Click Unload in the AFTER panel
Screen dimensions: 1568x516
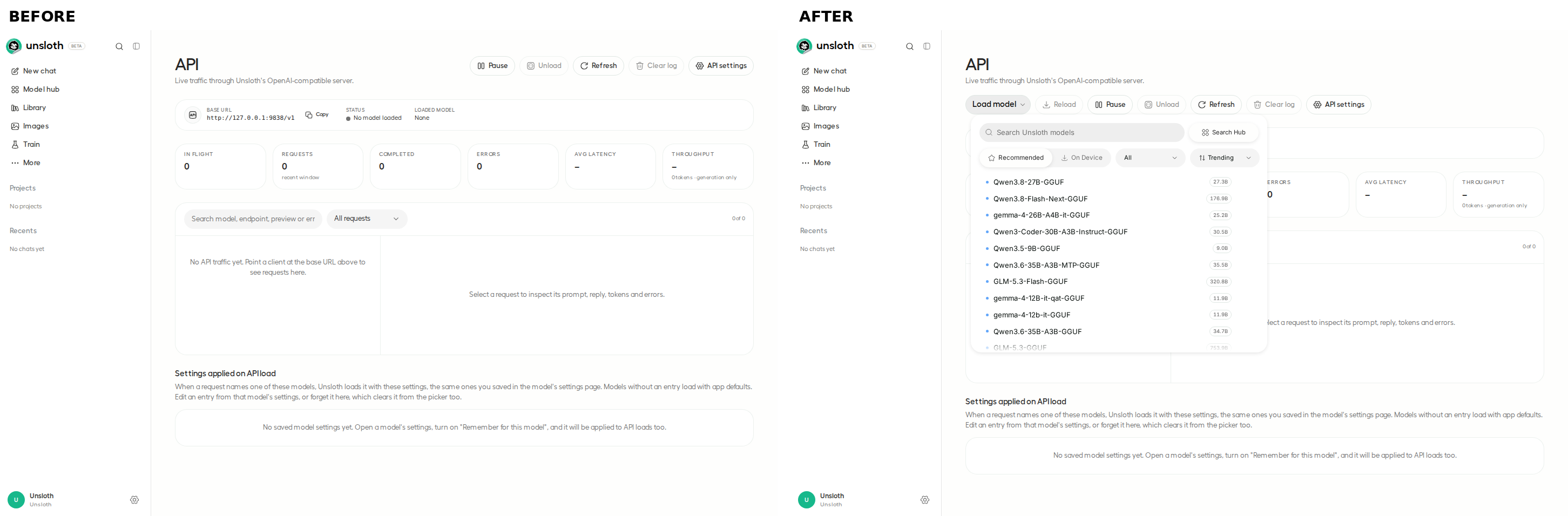(x=1161, y=105)
